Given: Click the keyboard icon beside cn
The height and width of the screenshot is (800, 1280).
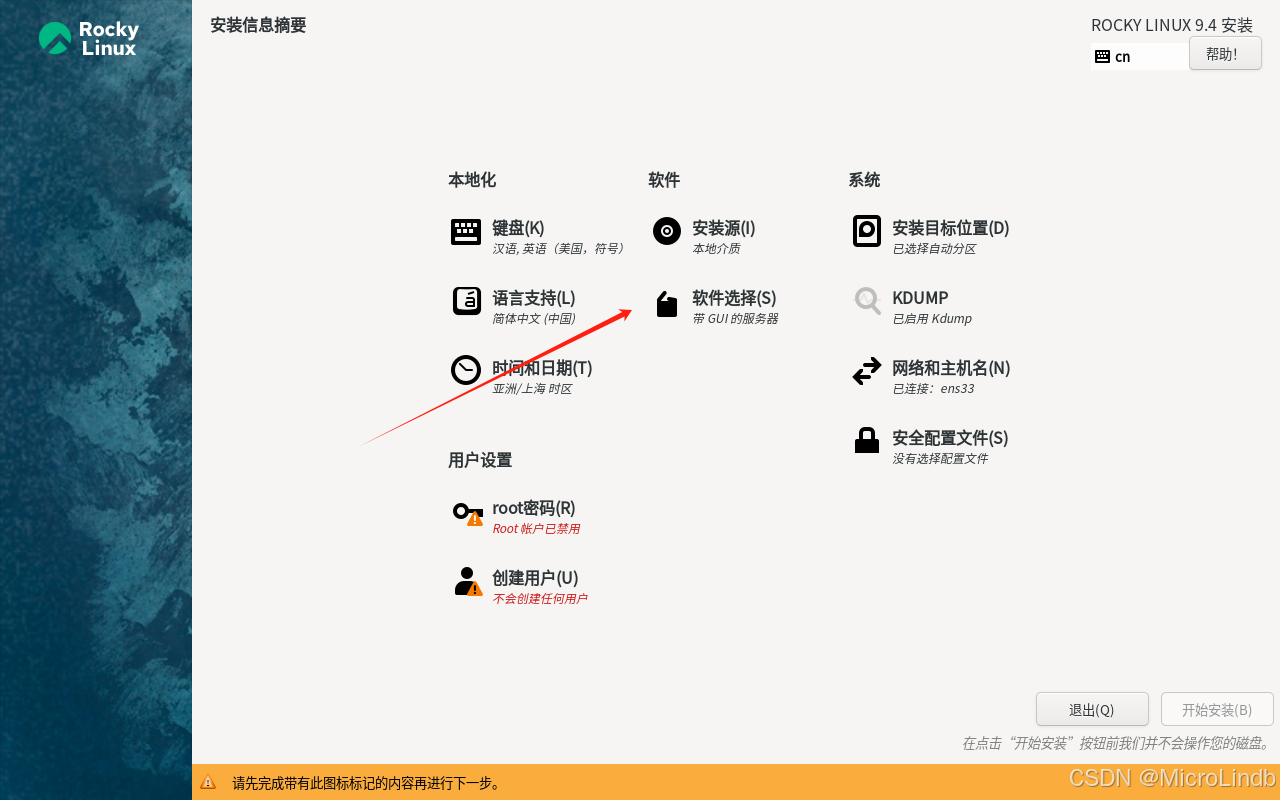Looking at the screenshot, I should click(x=1102, y=57).
